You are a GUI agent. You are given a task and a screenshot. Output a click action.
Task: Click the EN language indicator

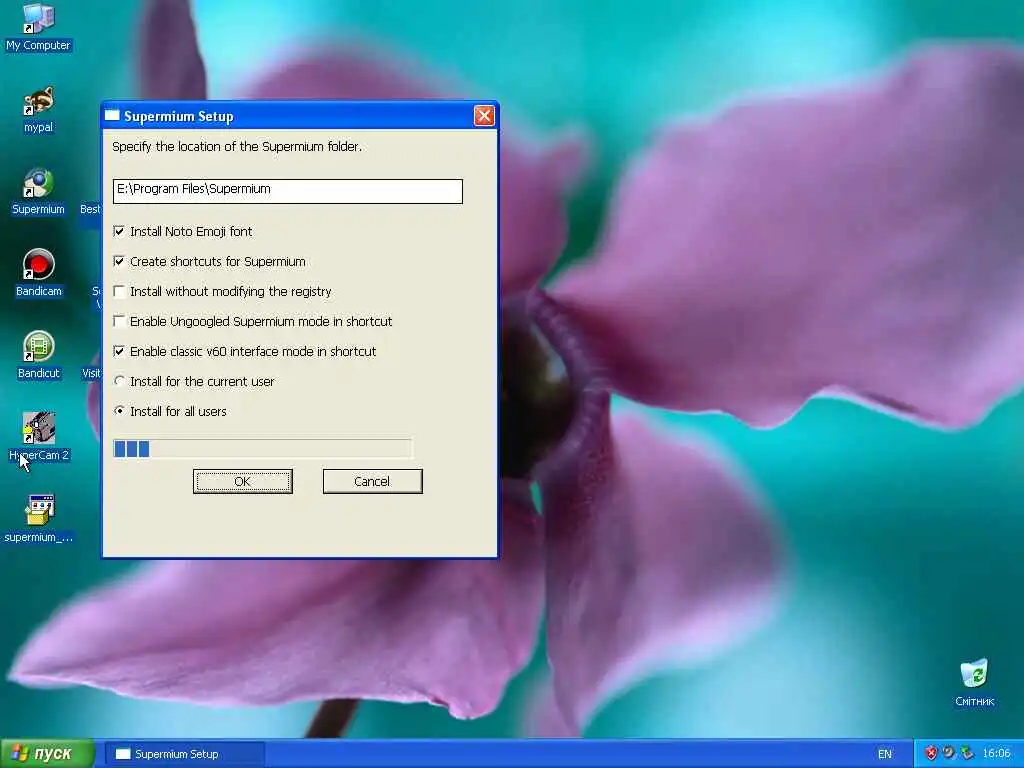(x=884, y=754)
